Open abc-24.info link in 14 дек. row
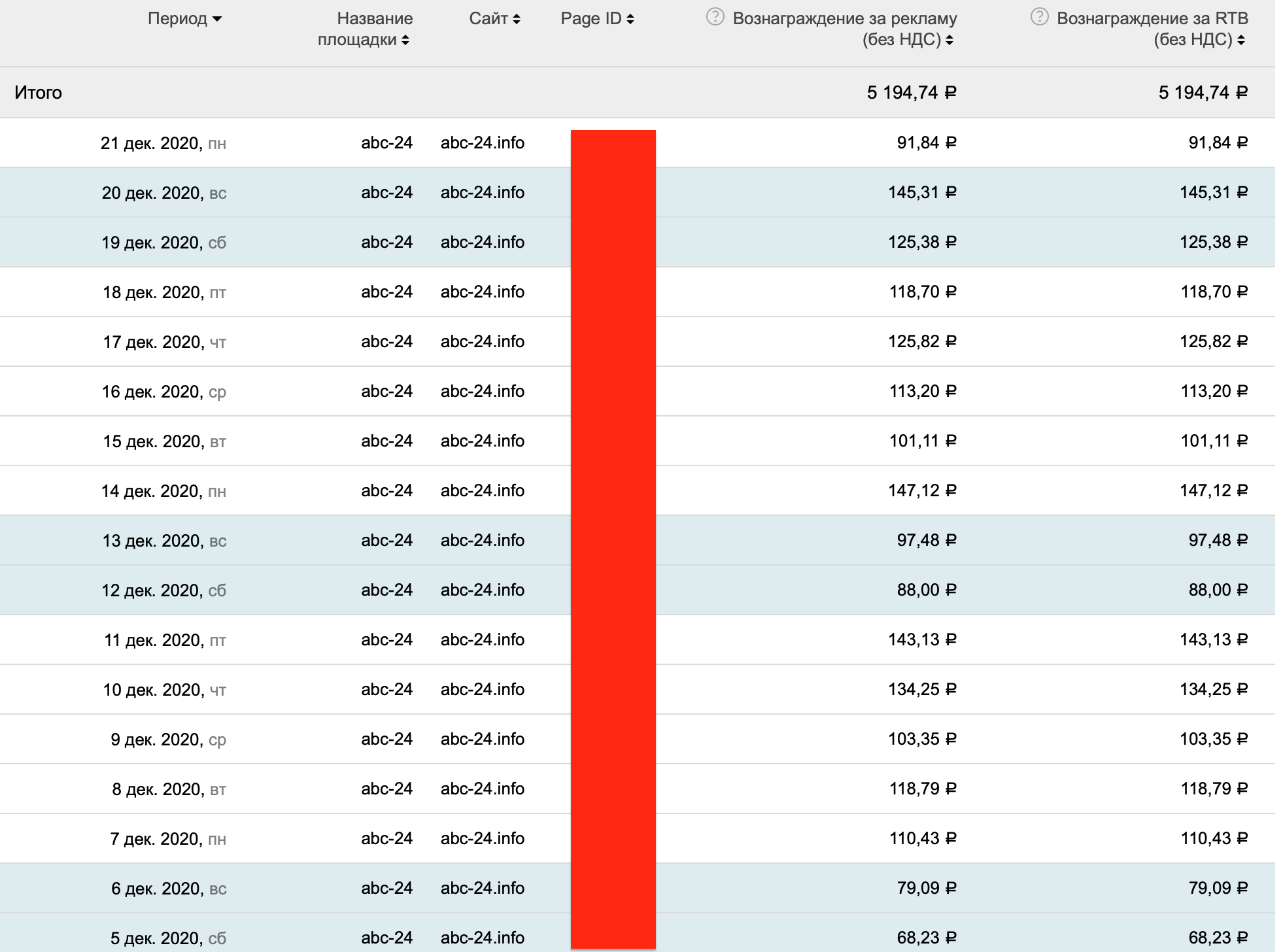This screenshot has height=952, width=1283. pos(482,490)
